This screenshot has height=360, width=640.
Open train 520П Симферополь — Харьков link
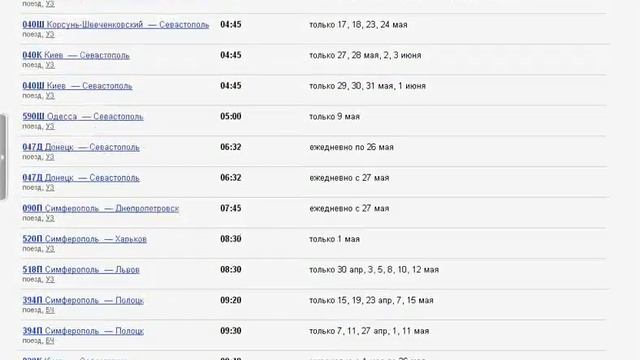point(84,239)
